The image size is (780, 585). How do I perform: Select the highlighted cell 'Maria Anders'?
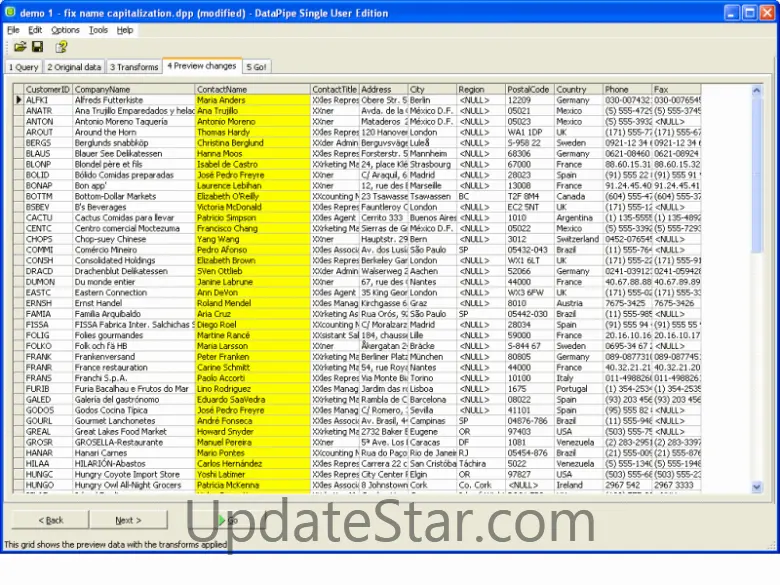tap(252, 100)
